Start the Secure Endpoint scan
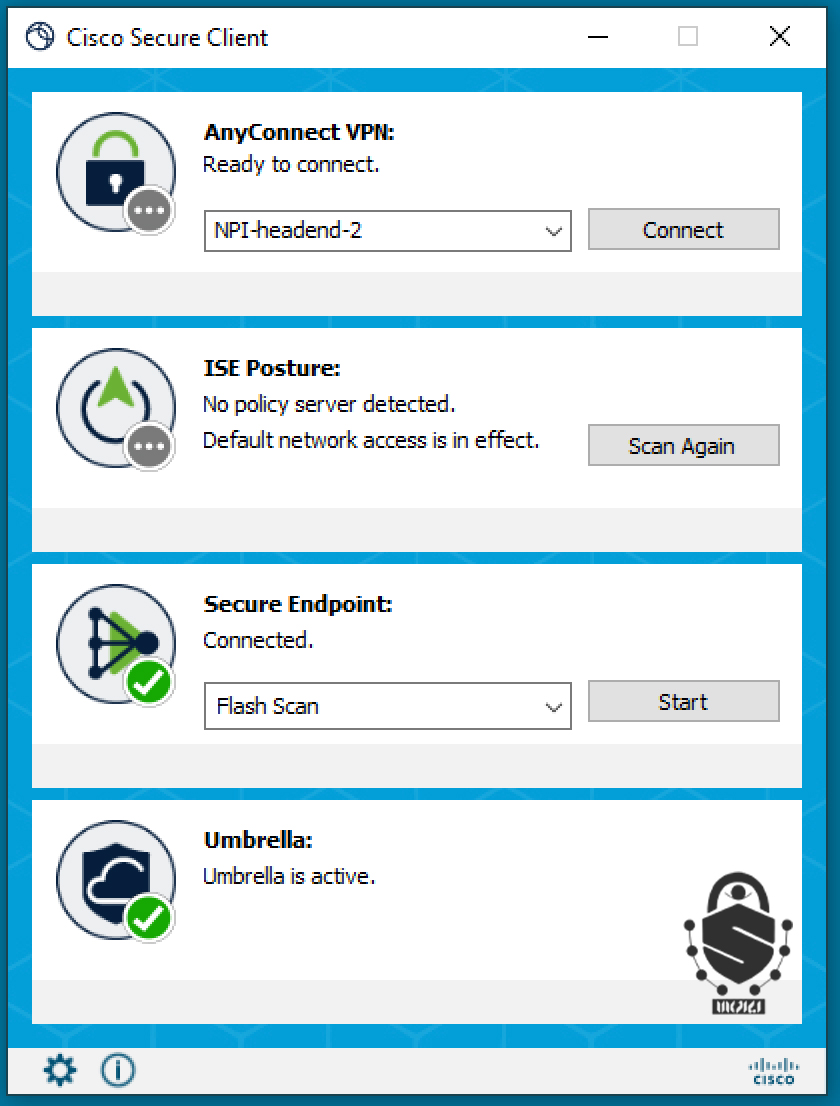840x1106 pixels. pos(683,701)
